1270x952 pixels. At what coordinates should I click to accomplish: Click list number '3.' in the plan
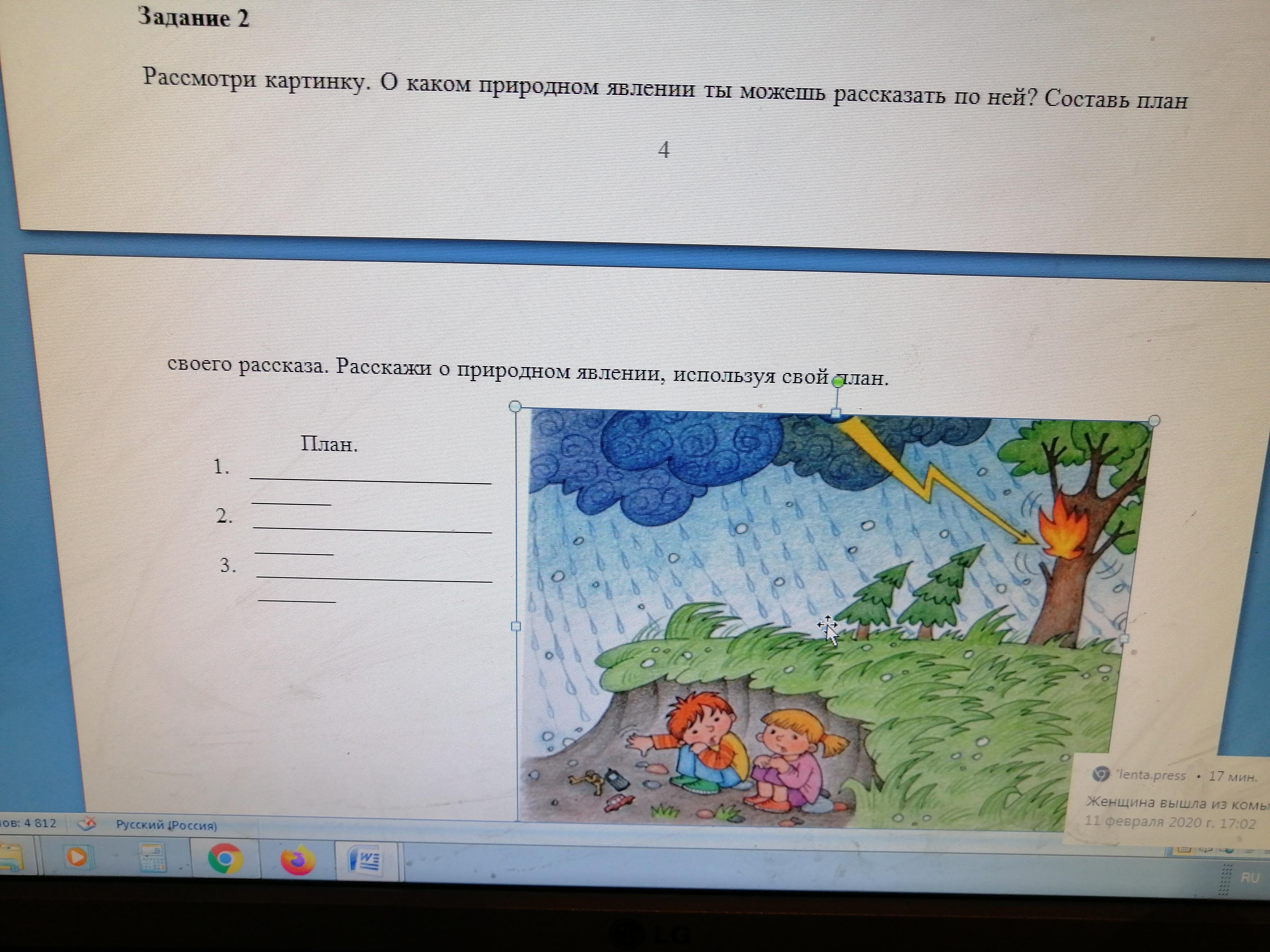tap(228, 566)
